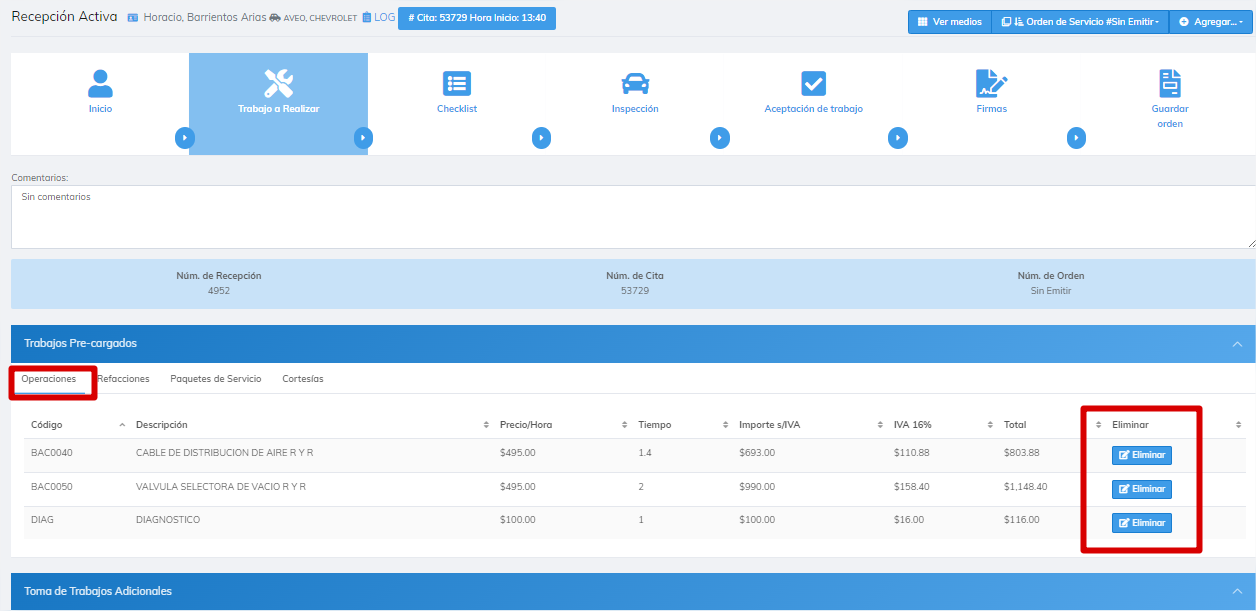
Task: Click the Eliminar column header
Action: pyautogui.click(x=1130, y=425)
